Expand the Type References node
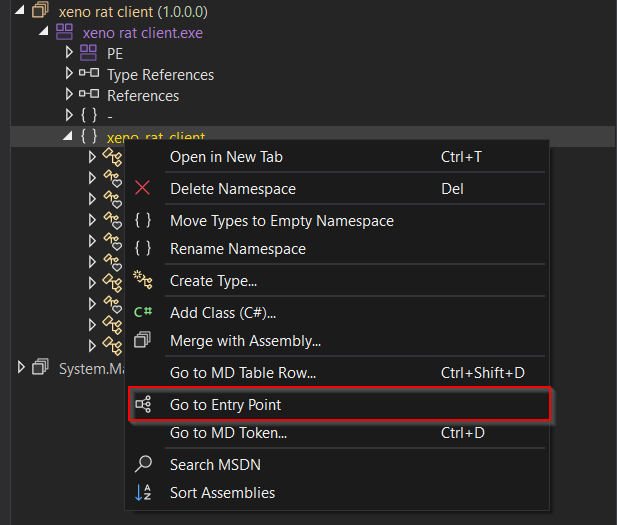The image size is (617, 525). point(69,74)
